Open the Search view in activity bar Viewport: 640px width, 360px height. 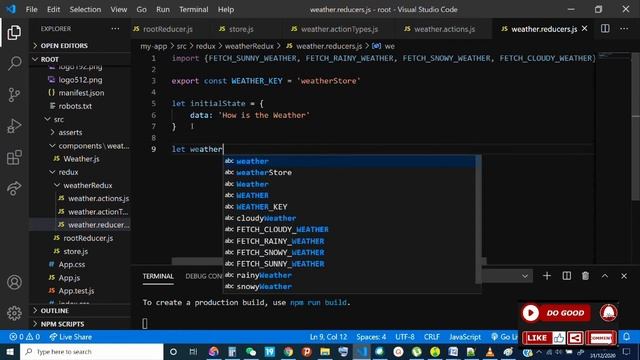tap(14, 63)
